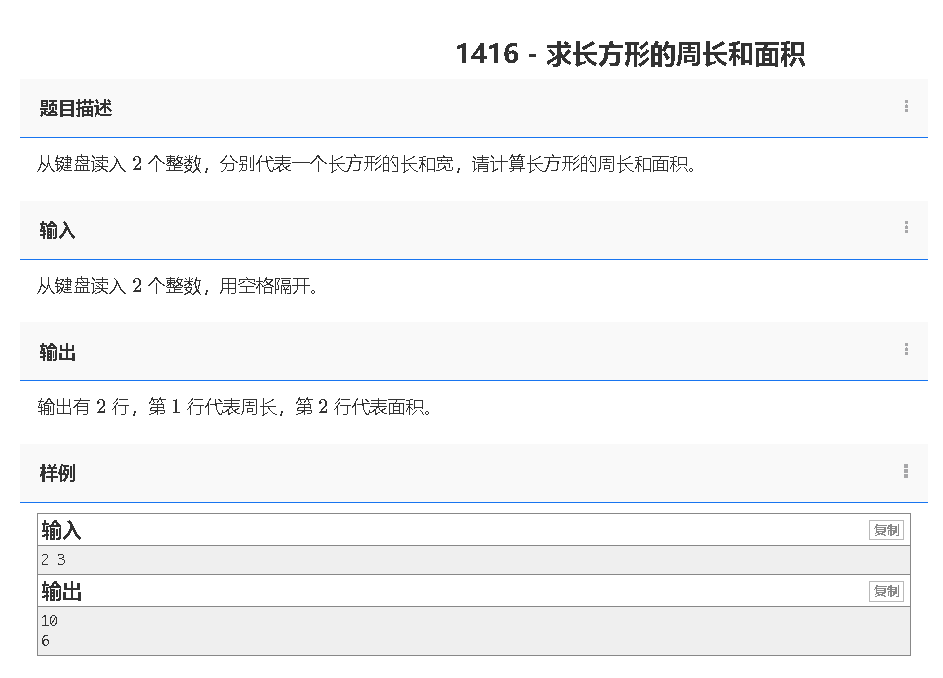Click the problem description paragraph about 长方形
The height and width of the screenshot is (678, 943).
pyautogui.click(x=366, y=165)
